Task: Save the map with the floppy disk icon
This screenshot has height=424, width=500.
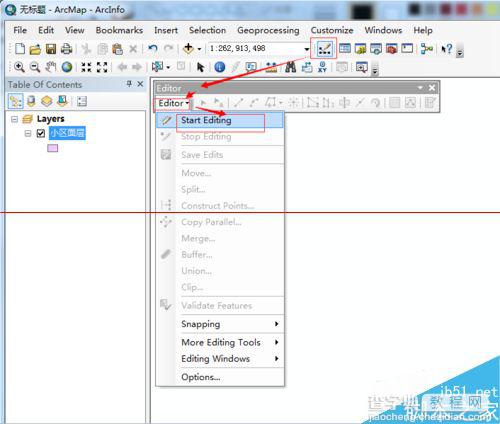Action: pyautogui.click(x=51, y=49)
